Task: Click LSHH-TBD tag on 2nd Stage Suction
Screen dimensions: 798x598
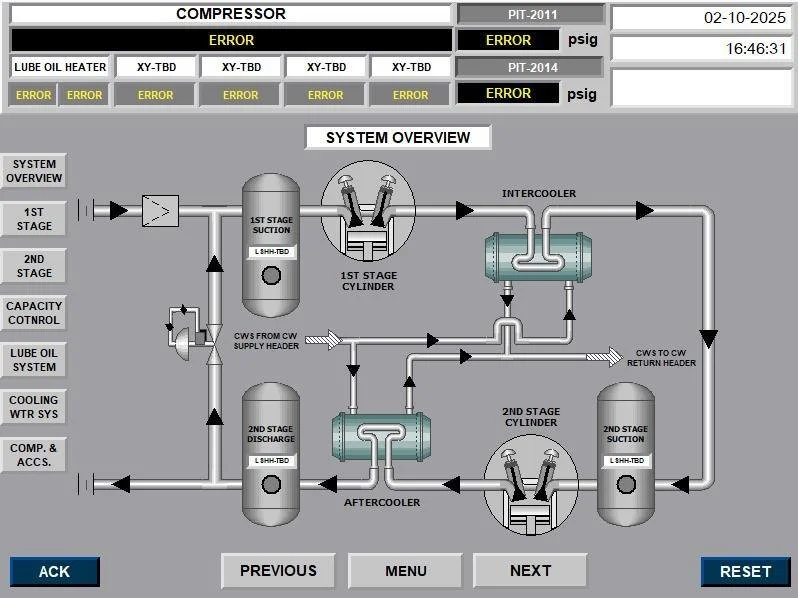Action: point(626,461)
